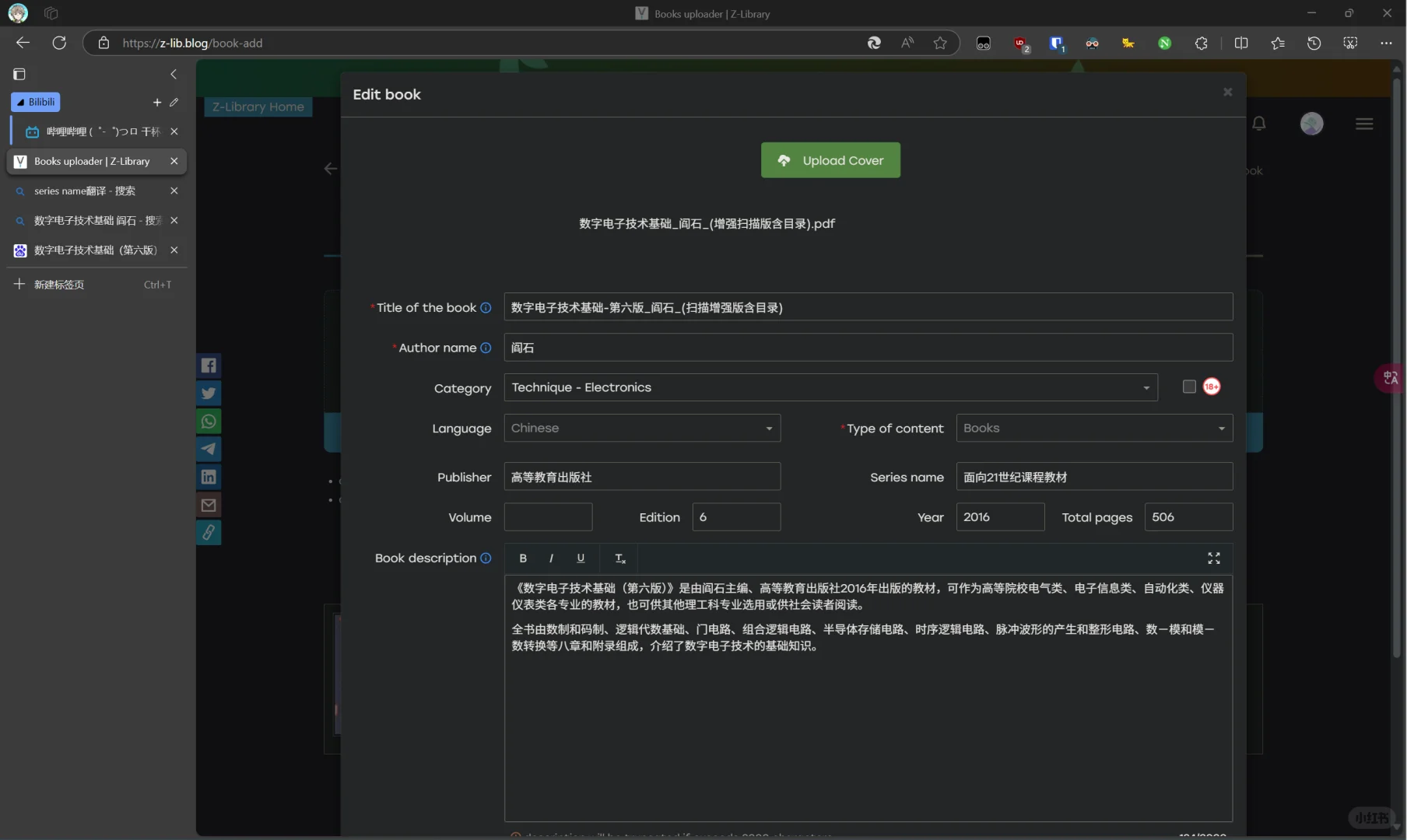
Task: Click the Total pages field
Action: pos(1188,517)
